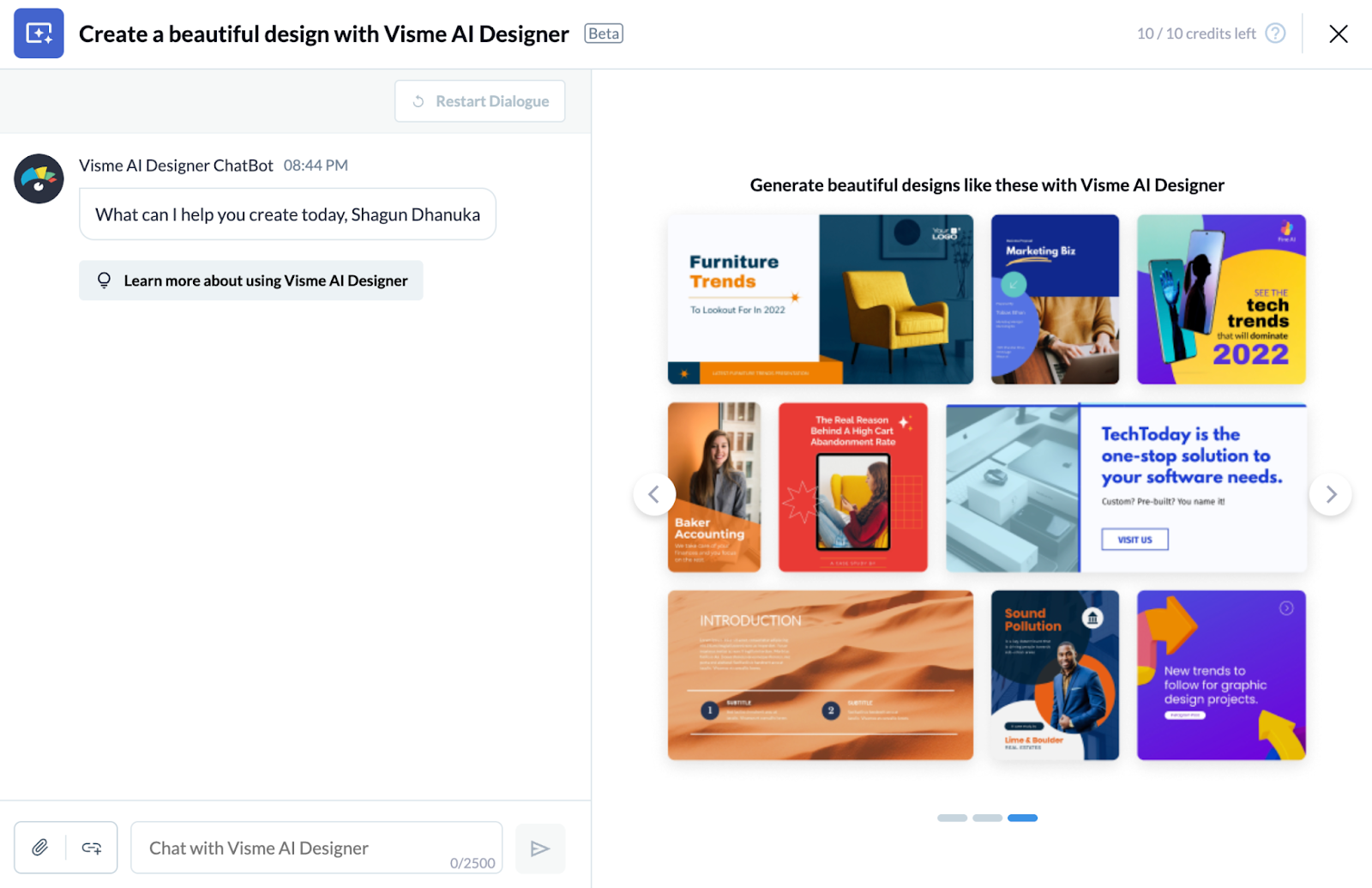Screen dimensions: 1372x888
Task: Click the Visme AI Designer logo icon
Action: [39, 33]
